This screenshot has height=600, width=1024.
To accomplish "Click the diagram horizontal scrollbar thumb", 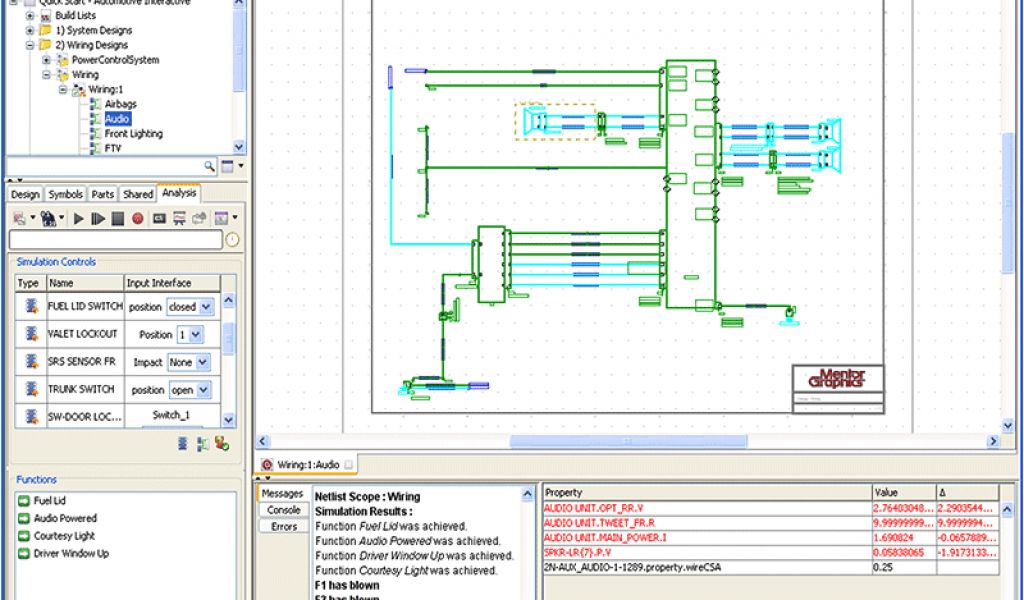I will (628, 441).
